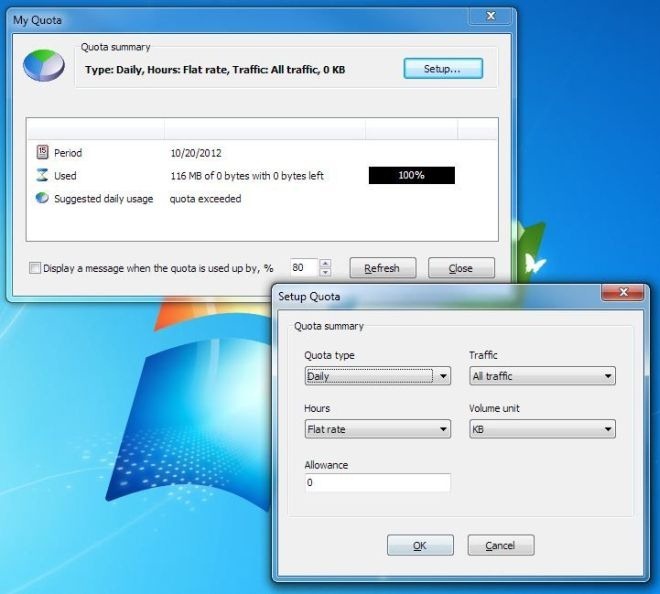Cancel the Setup Quota dialog

tap(501, 546)
